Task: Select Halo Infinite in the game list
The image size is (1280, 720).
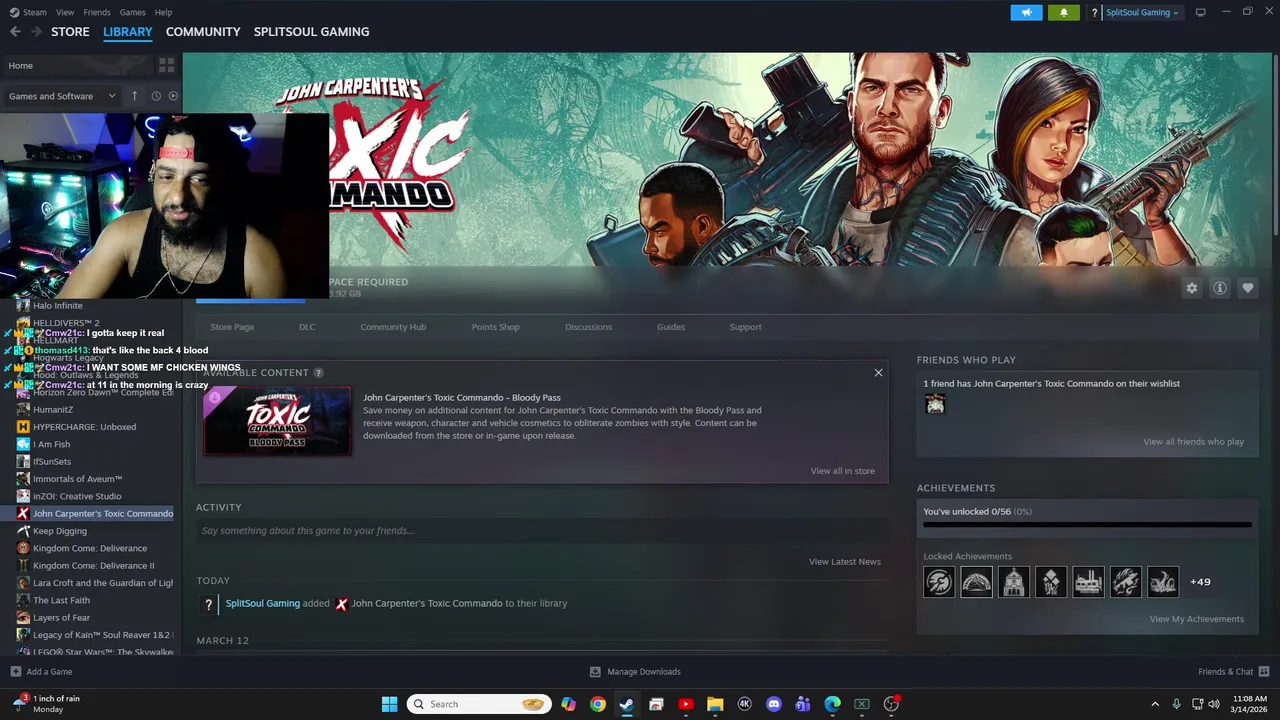Action: pos(58,306)
